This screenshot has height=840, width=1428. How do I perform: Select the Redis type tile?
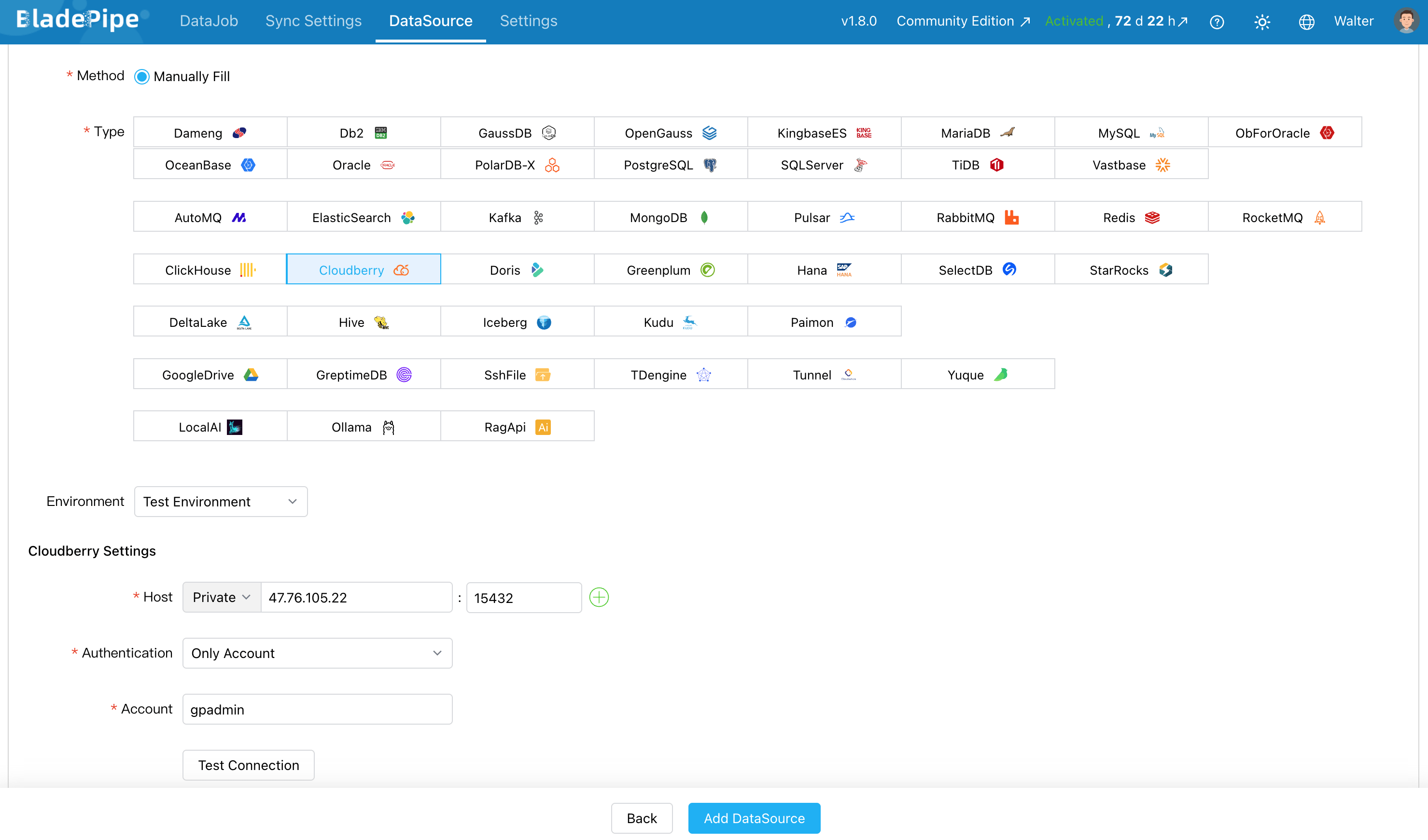[1132, 217]
